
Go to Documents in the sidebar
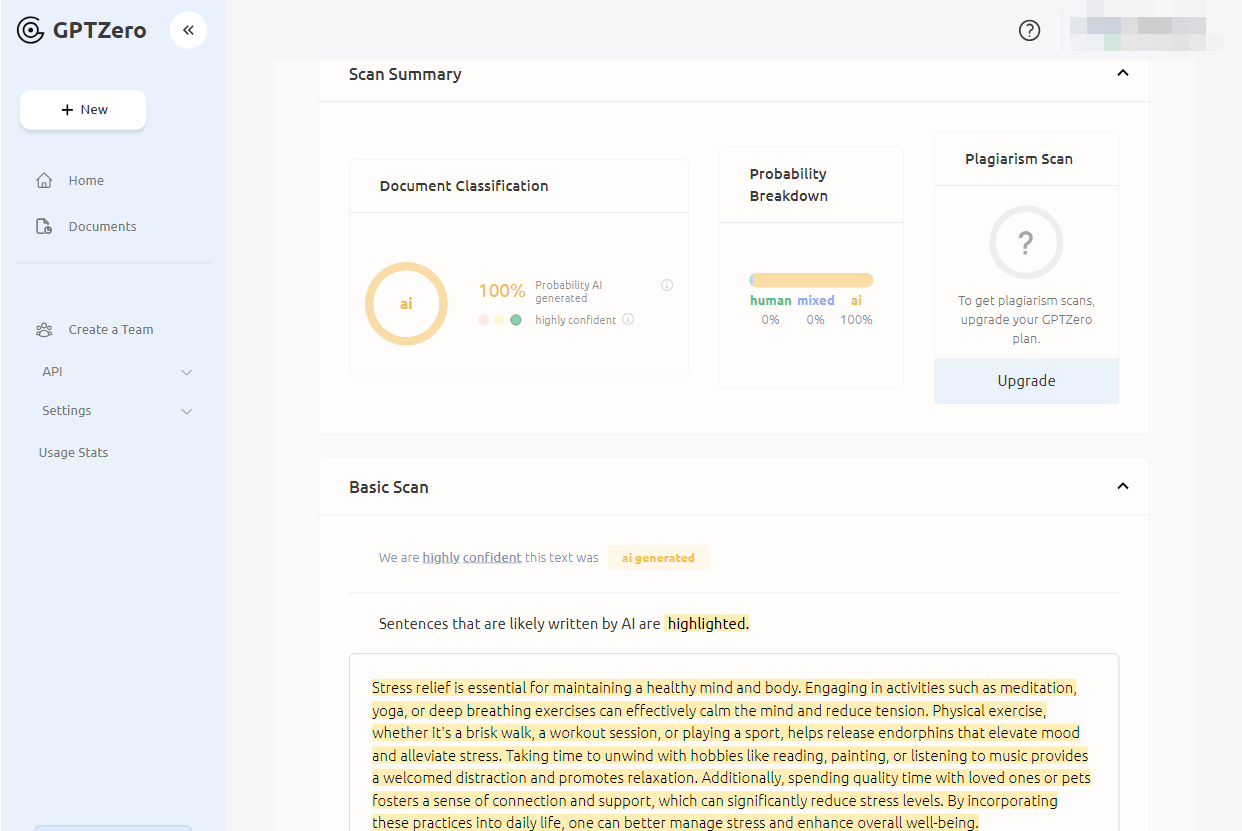pos(102,227)
